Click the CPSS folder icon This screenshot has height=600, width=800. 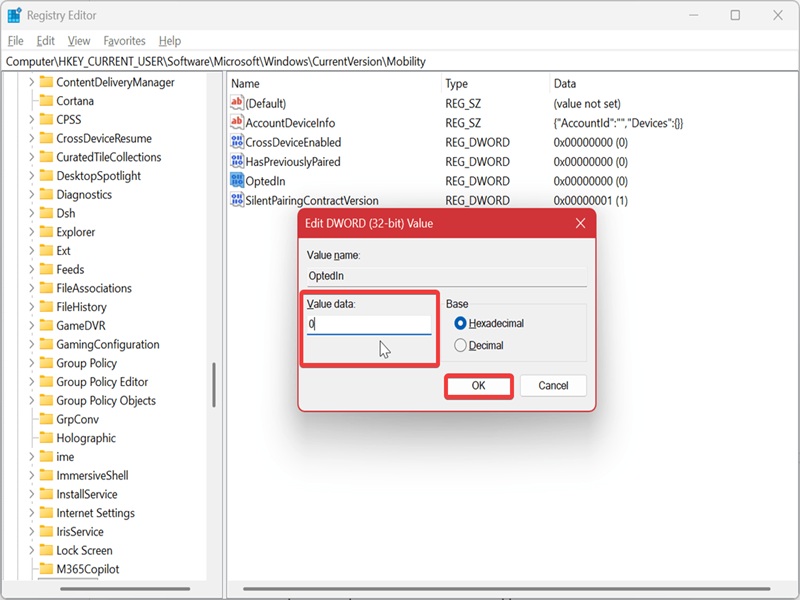tap(46, 119)
